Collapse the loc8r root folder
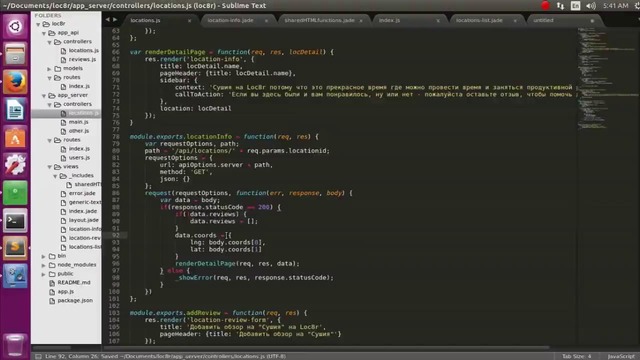 click(x=38, y=24)
